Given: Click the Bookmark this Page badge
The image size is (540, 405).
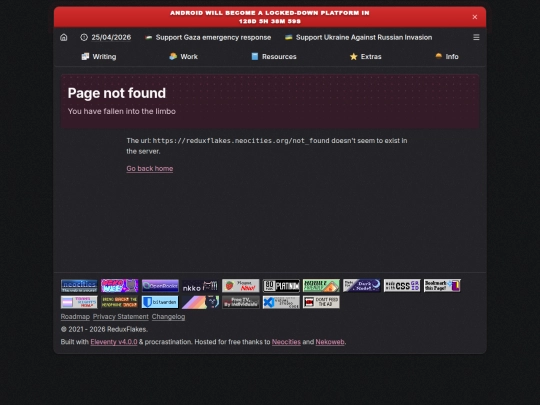Looking at the screenshot, I should pyautogui.click(x=442, y=286).
